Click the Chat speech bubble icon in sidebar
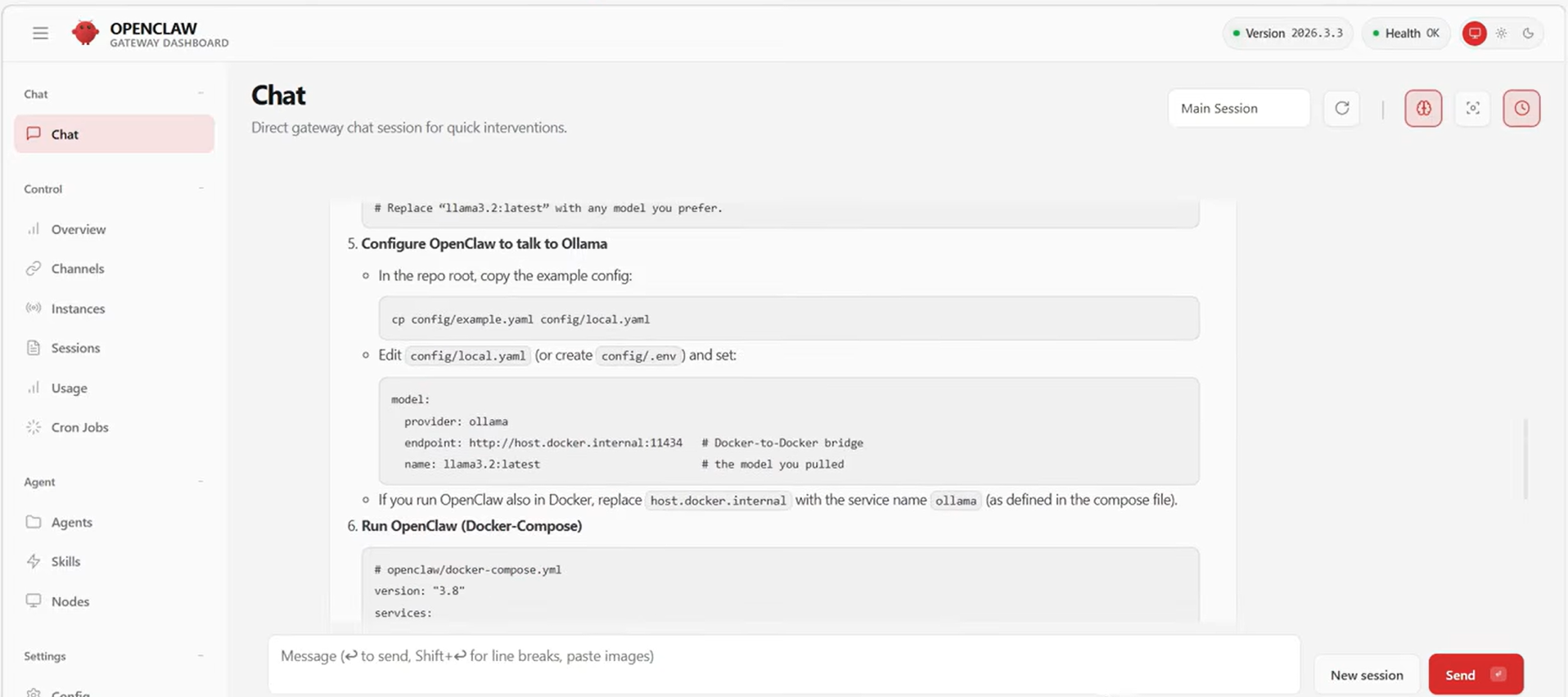This screenshot has height=697, width=1568. pyautogui.click(x=34, y=133)
